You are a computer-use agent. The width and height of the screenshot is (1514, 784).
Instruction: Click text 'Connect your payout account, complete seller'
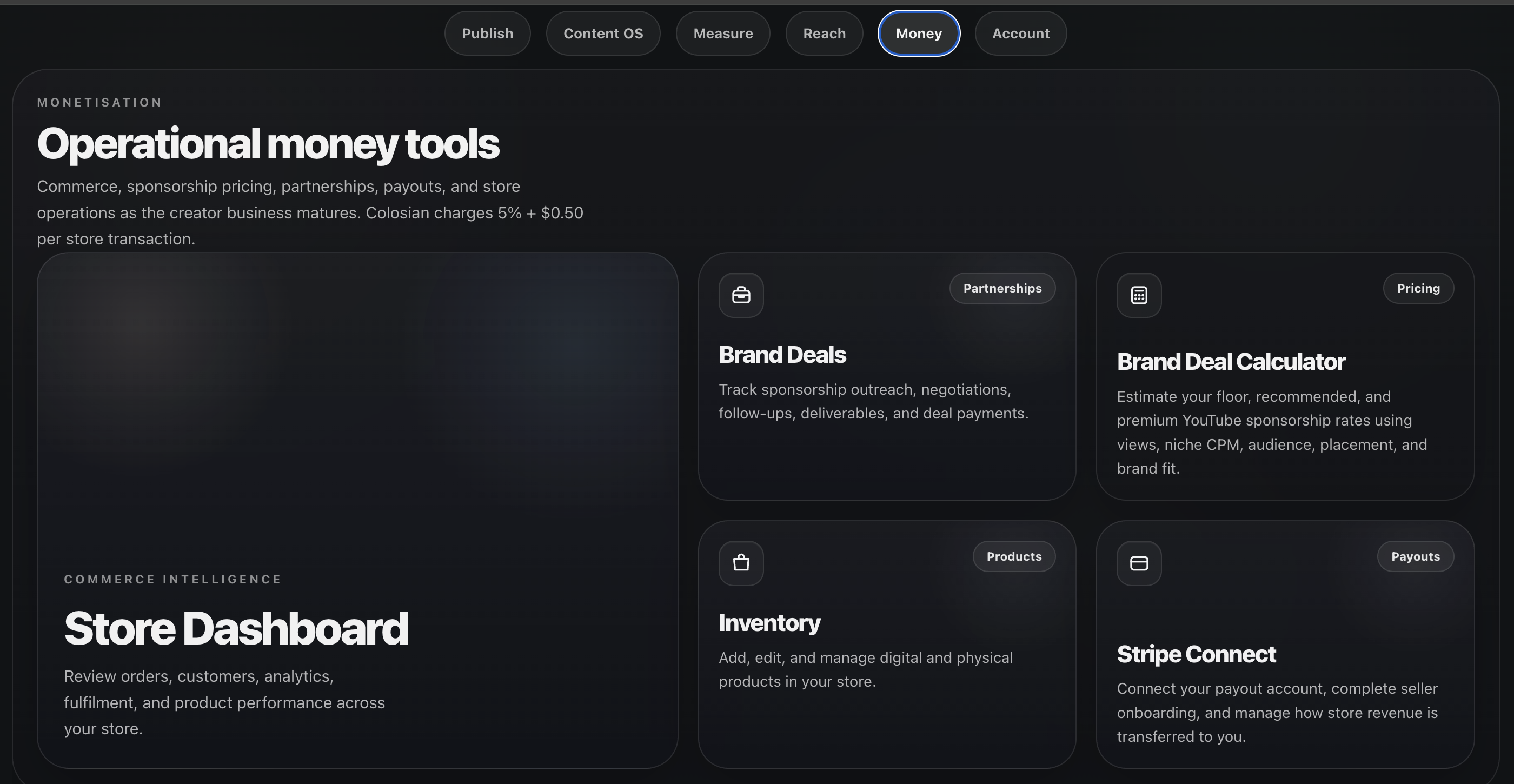(1277, 688)
